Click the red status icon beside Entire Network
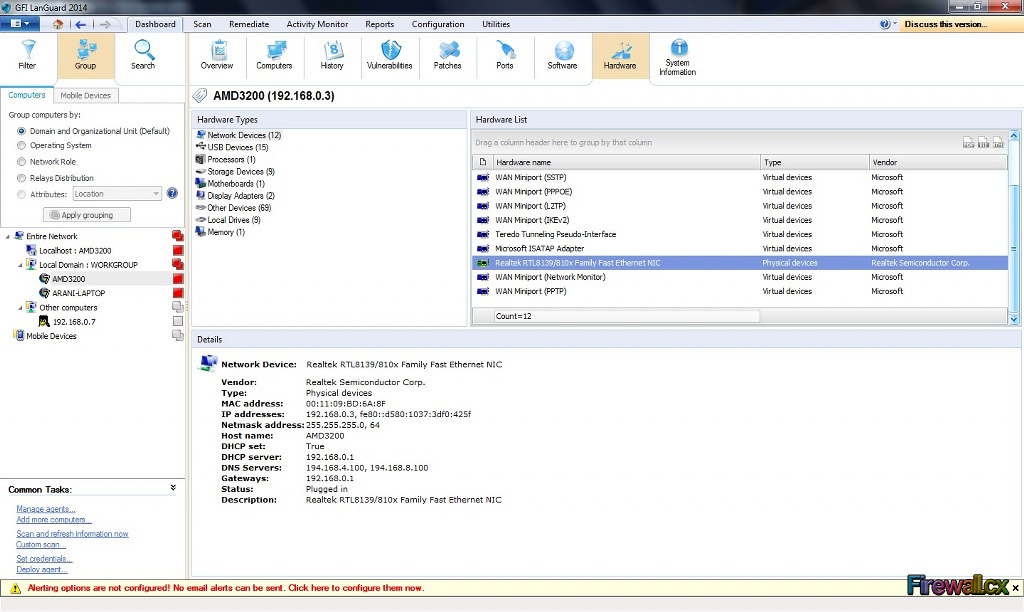Image resolution: width=1024 pixels, height=612 pixels. pos(178,236)
